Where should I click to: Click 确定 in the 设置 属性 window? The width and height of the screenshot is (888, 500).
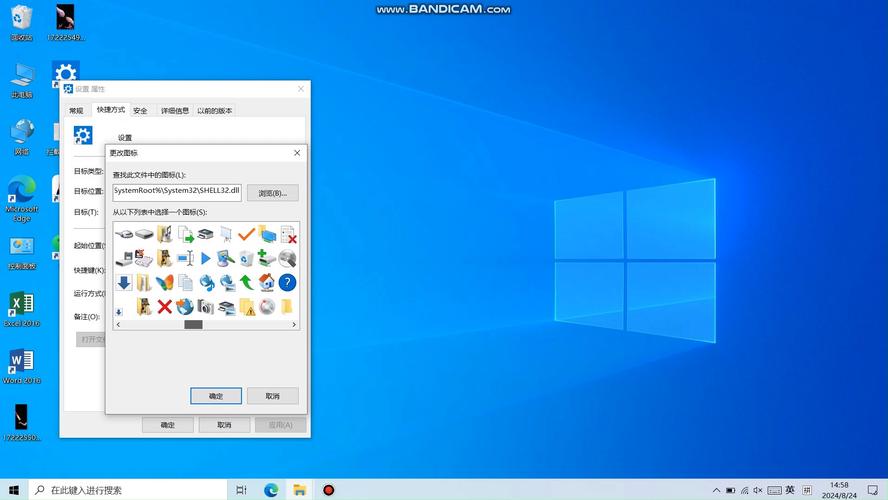click(168, 425)
